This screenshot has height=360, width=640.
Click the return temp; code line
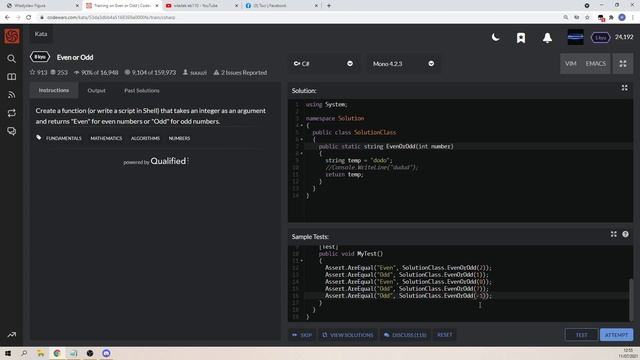click(x=344, y=174)
